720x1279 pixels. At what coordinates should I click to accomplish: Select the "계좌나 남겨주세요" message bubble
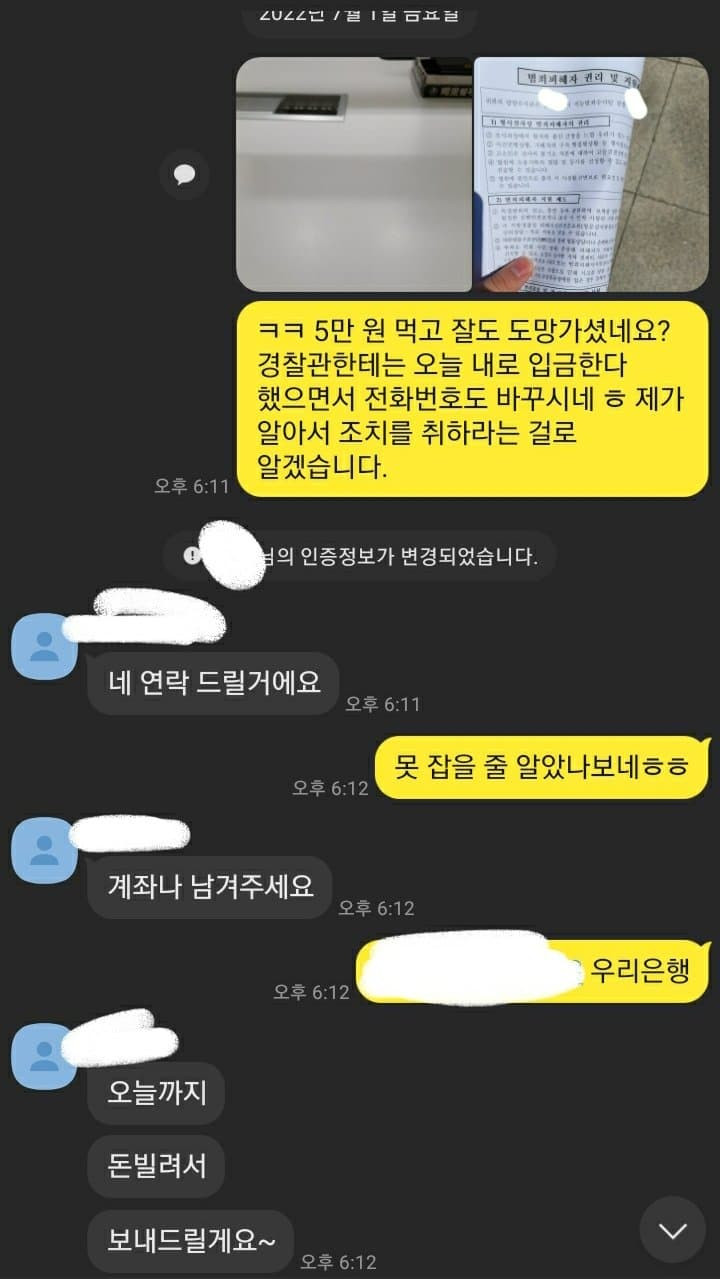tap(209, 887)
